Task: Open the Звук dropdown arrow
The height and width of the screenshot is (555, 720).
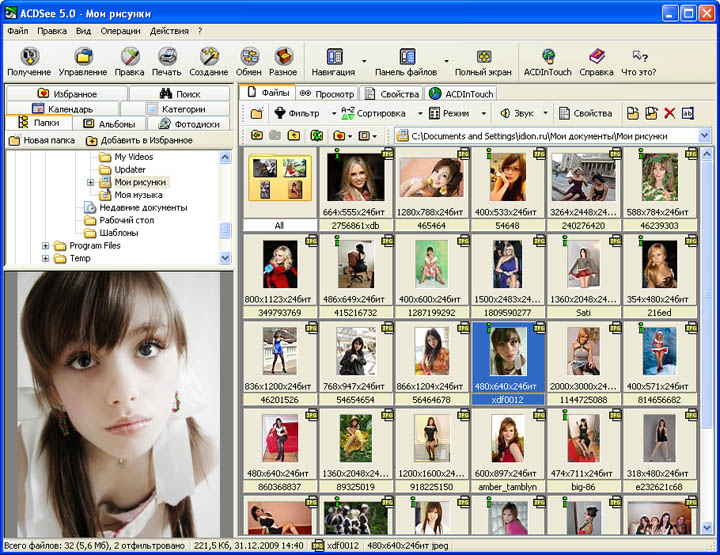Action: (x=545, y=113)
